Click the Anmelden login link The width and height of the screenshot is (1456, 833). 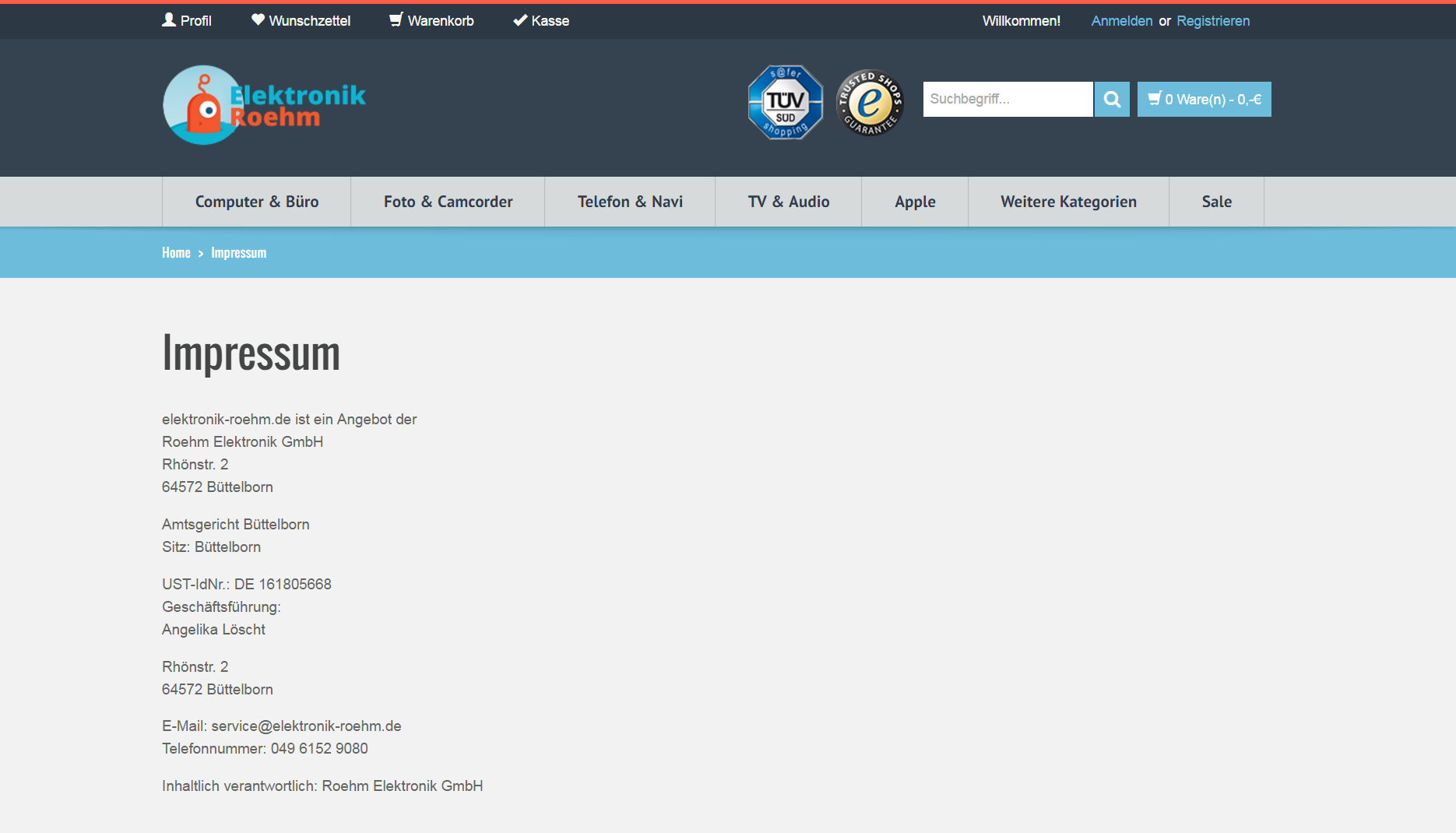coord(1121,21)
